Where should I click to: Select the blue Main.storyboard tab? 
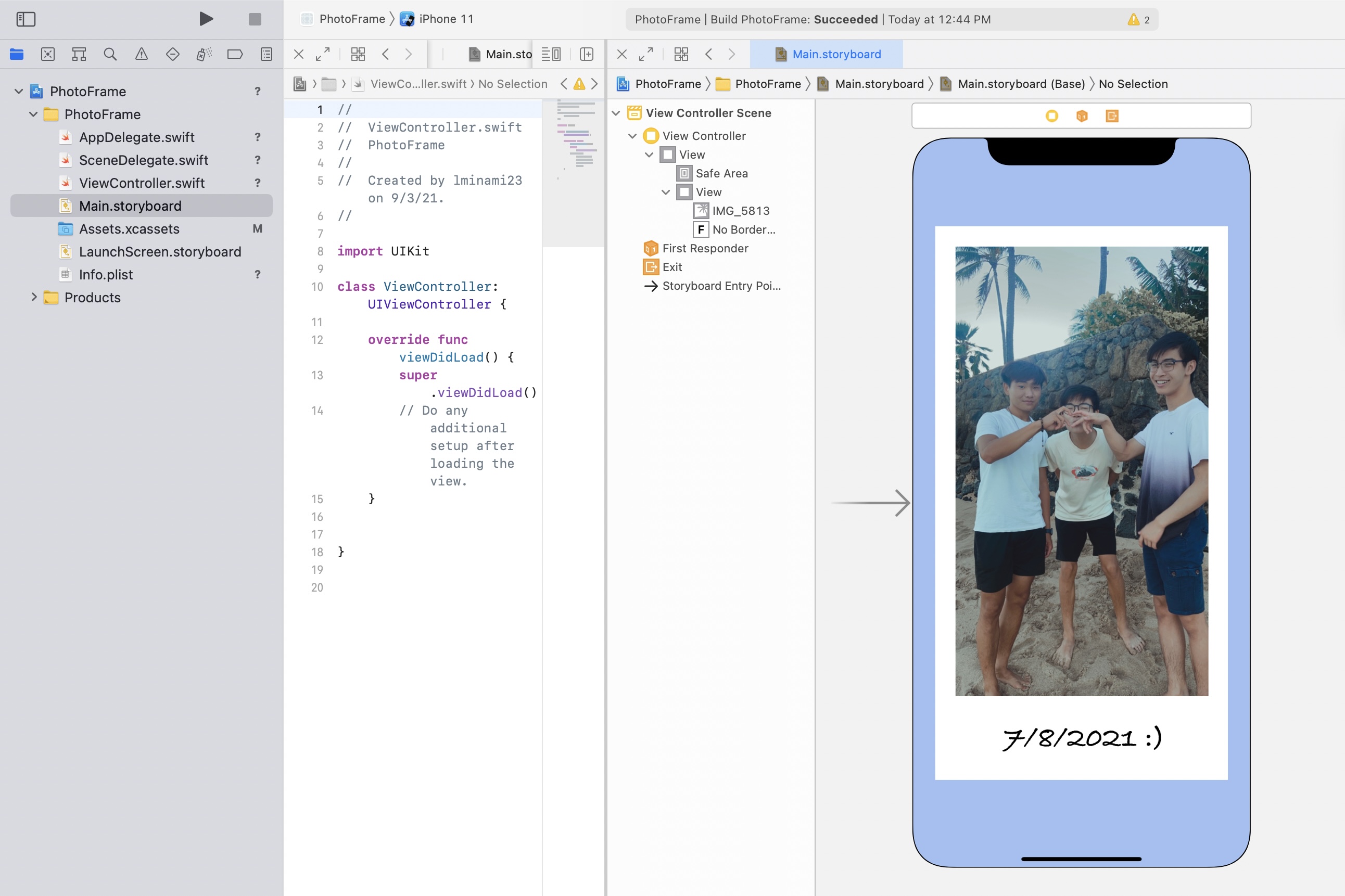pyautogui.click(x=827, y=54)
